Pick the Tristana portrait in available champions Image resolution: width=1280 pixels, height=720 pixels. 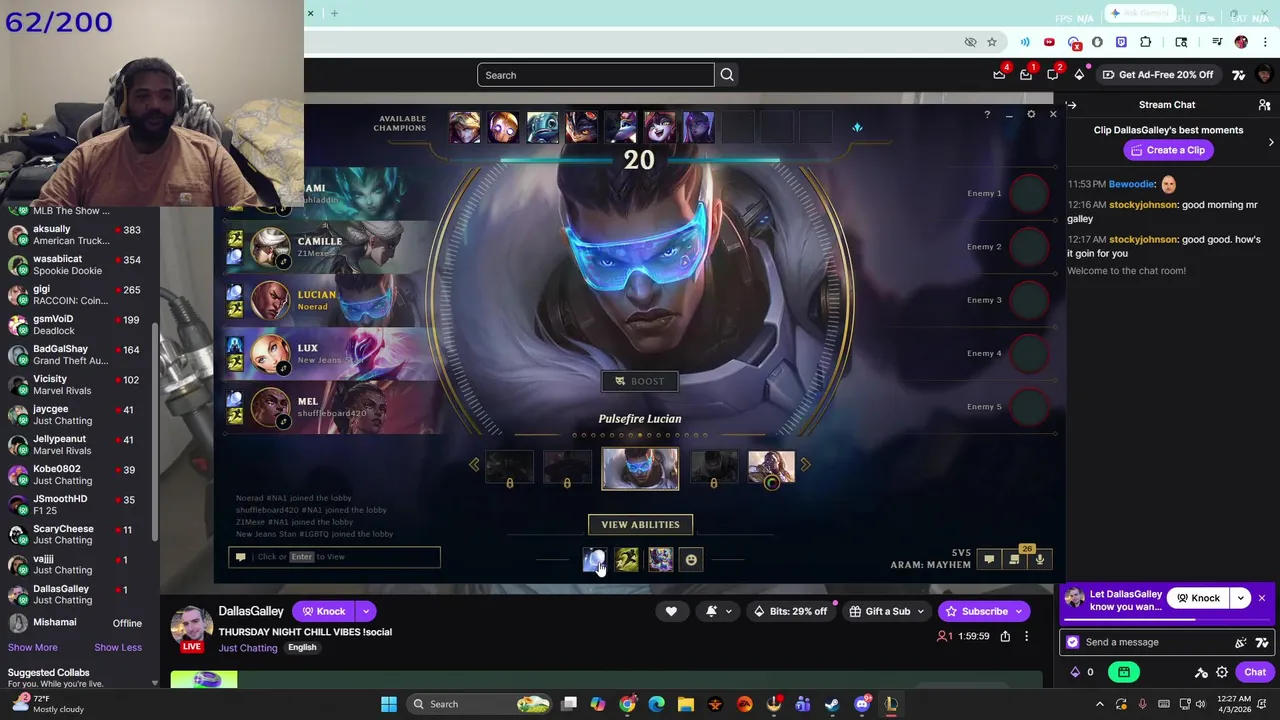coord(620,127)
